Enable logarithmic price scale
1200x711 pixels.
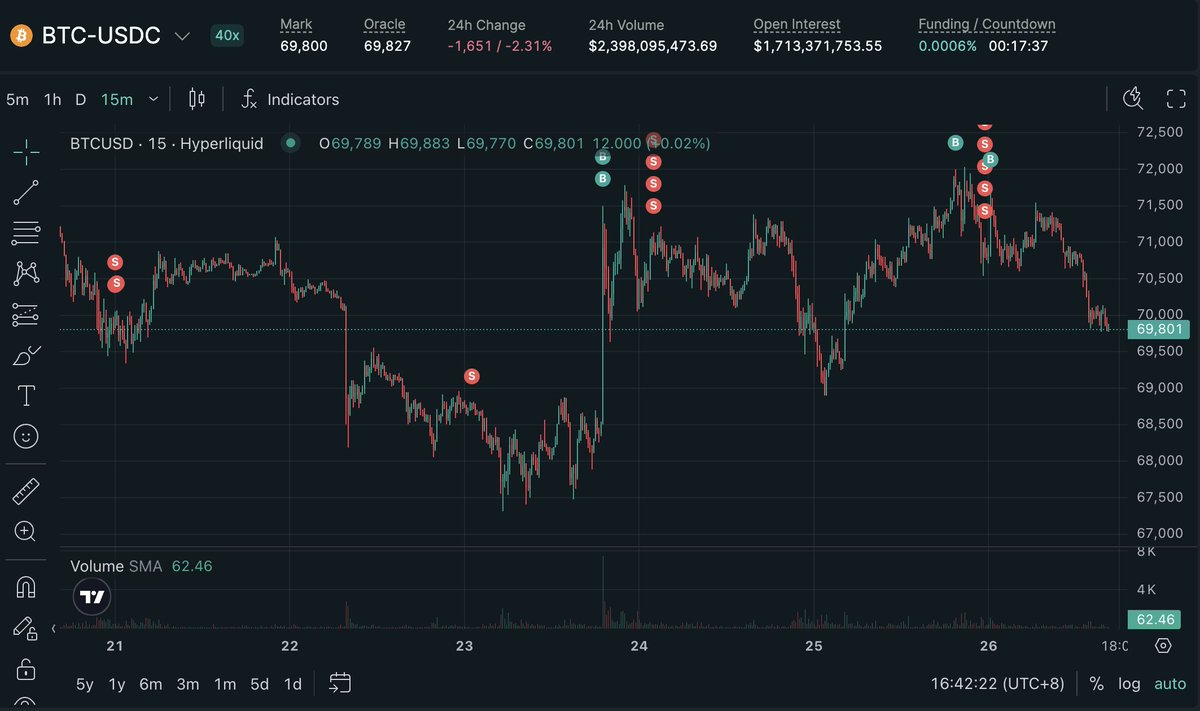1129,684
